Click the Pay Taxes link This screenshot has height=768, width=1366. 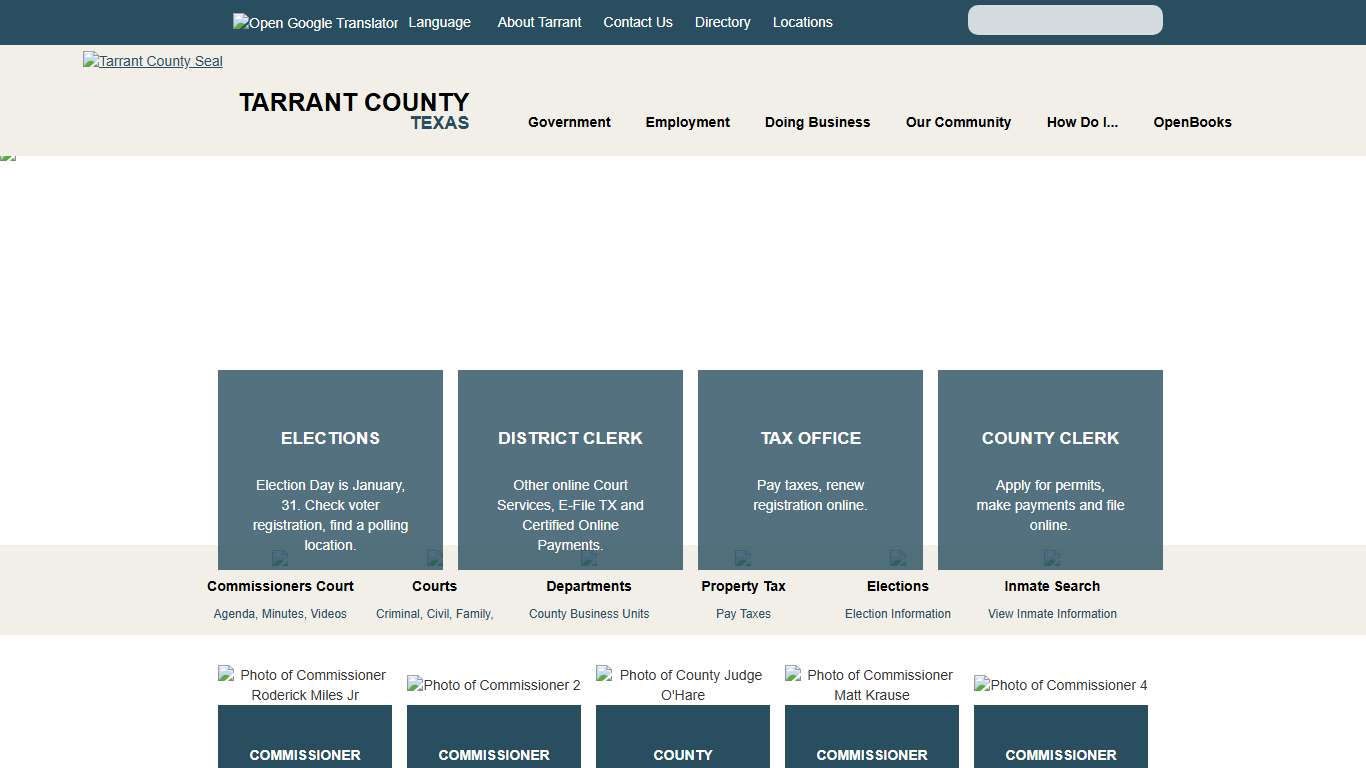[x=743, y=613]
